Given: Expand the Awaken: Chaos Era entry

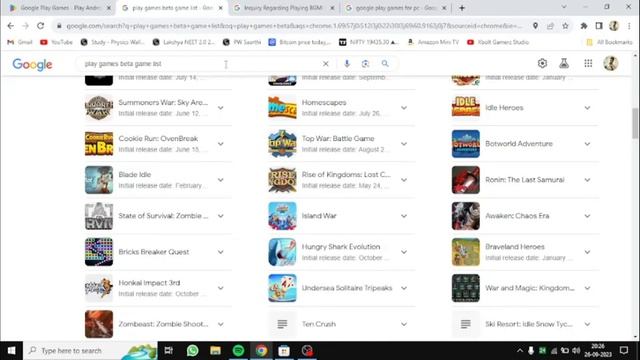Looking at the screenshot, I should point(587,216).
